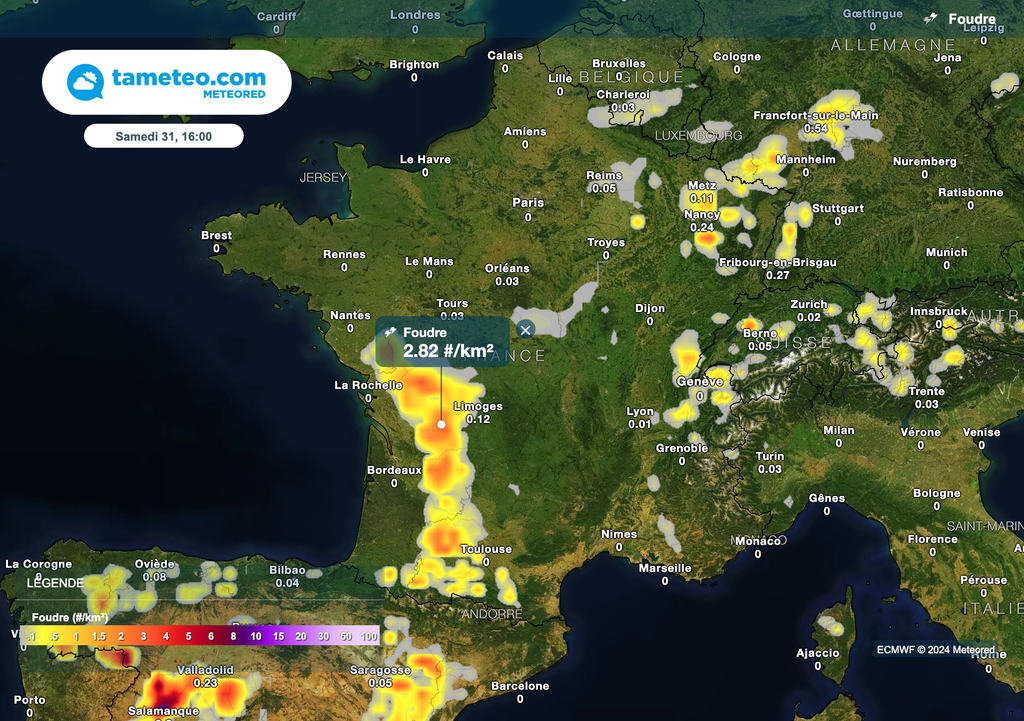
Task: Click the Zurich city label on the map
Action: (x=807, y=303)
